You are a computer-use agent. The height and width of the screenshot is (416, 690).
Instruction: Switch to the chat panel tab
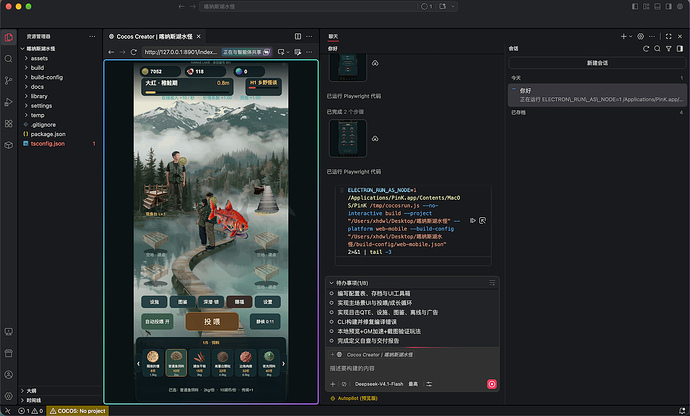coord(333,37)
